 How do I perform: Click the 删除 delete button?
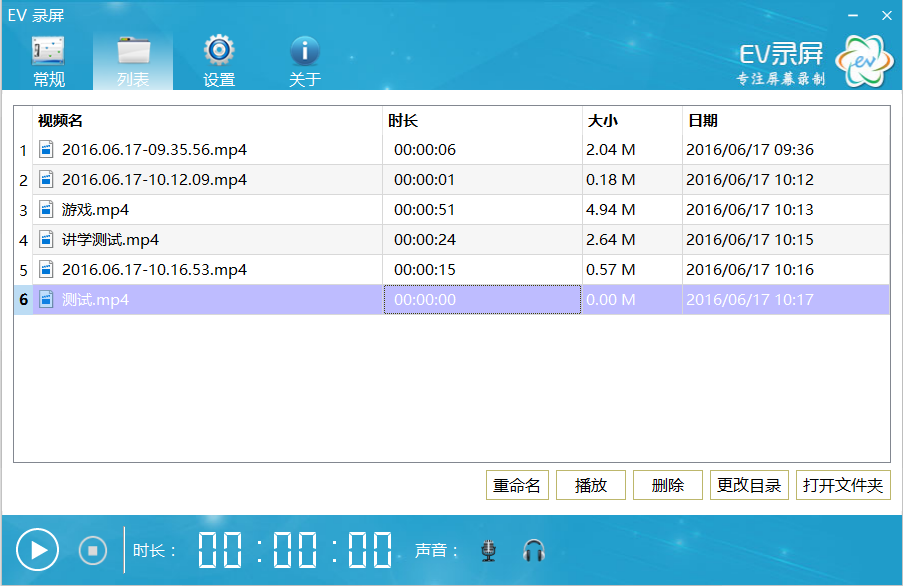668,485
